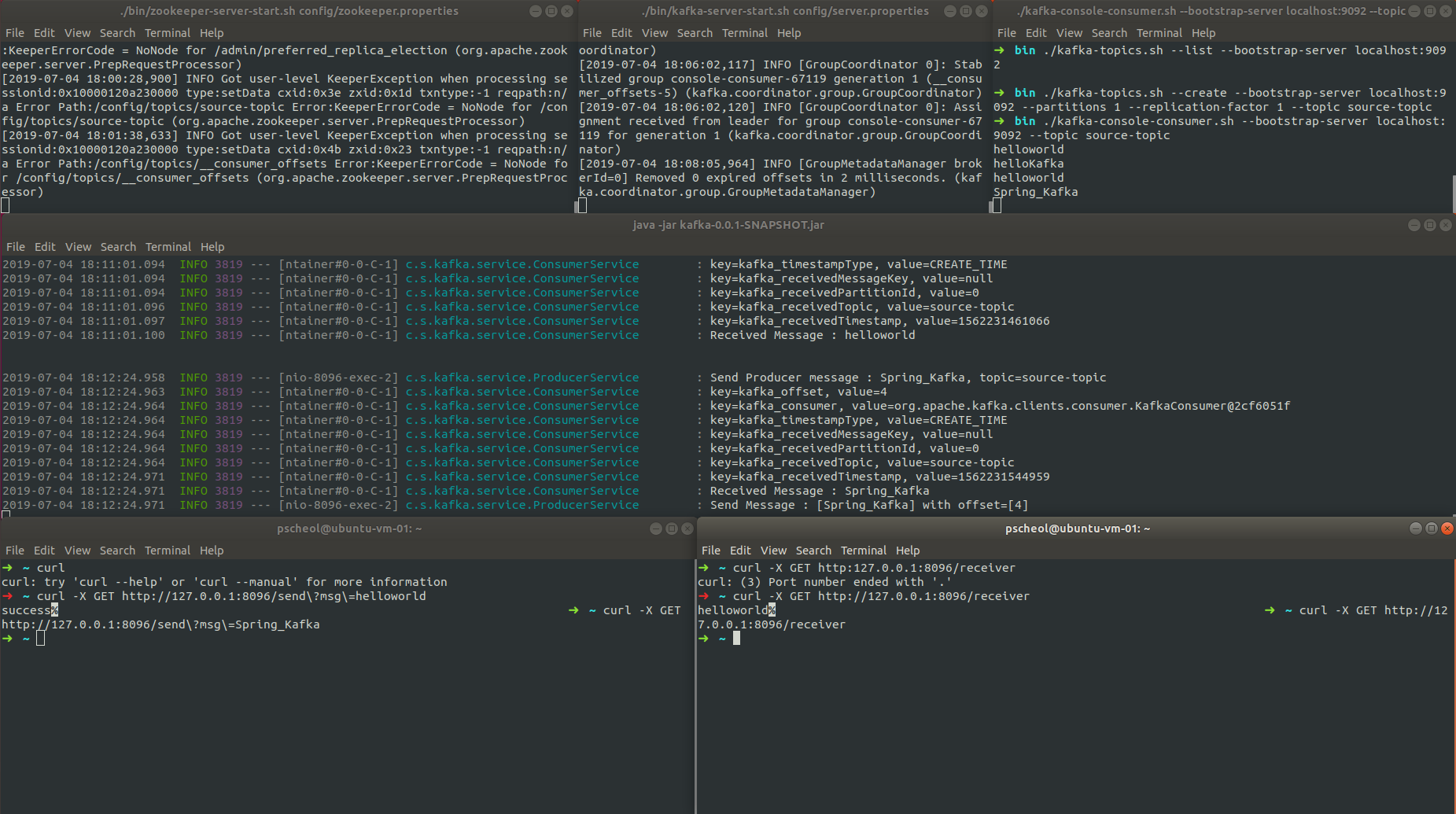This screenshot has height=814, width=1456.
Task: Close the kafka-server-start terminal window
Action: (982, 11)
